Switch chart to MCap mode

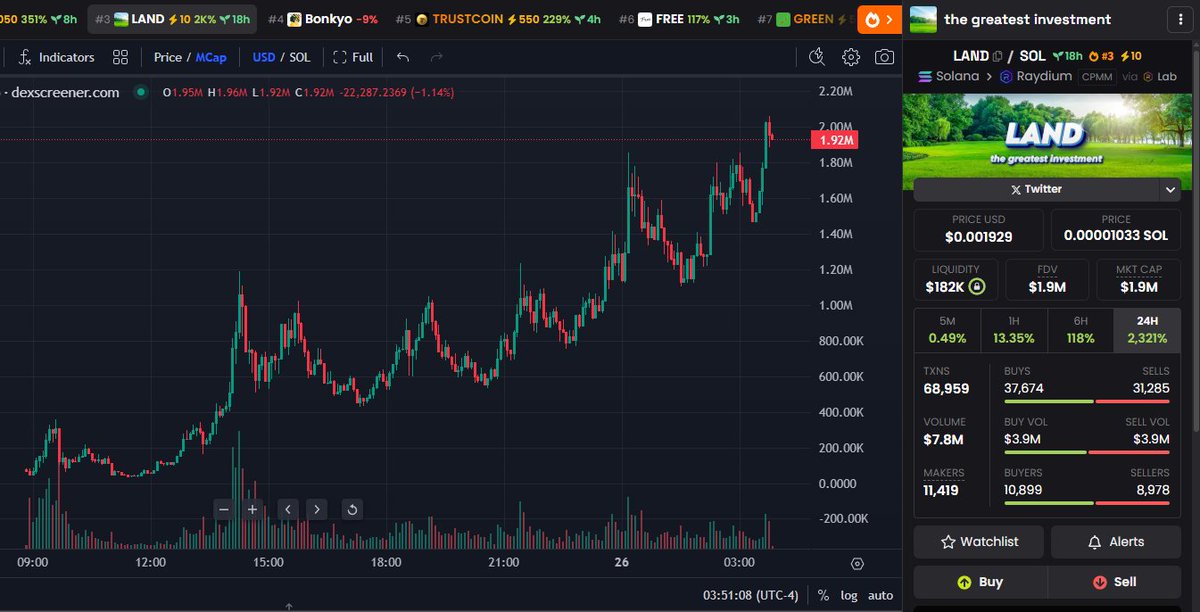(x=211, y=57)
